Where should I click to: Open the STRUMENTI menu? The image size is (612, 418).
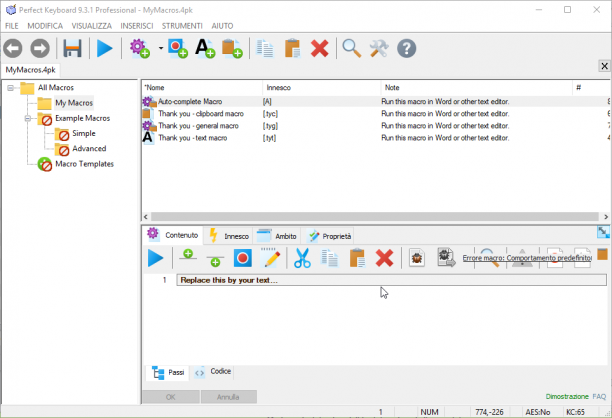[182, 26]
